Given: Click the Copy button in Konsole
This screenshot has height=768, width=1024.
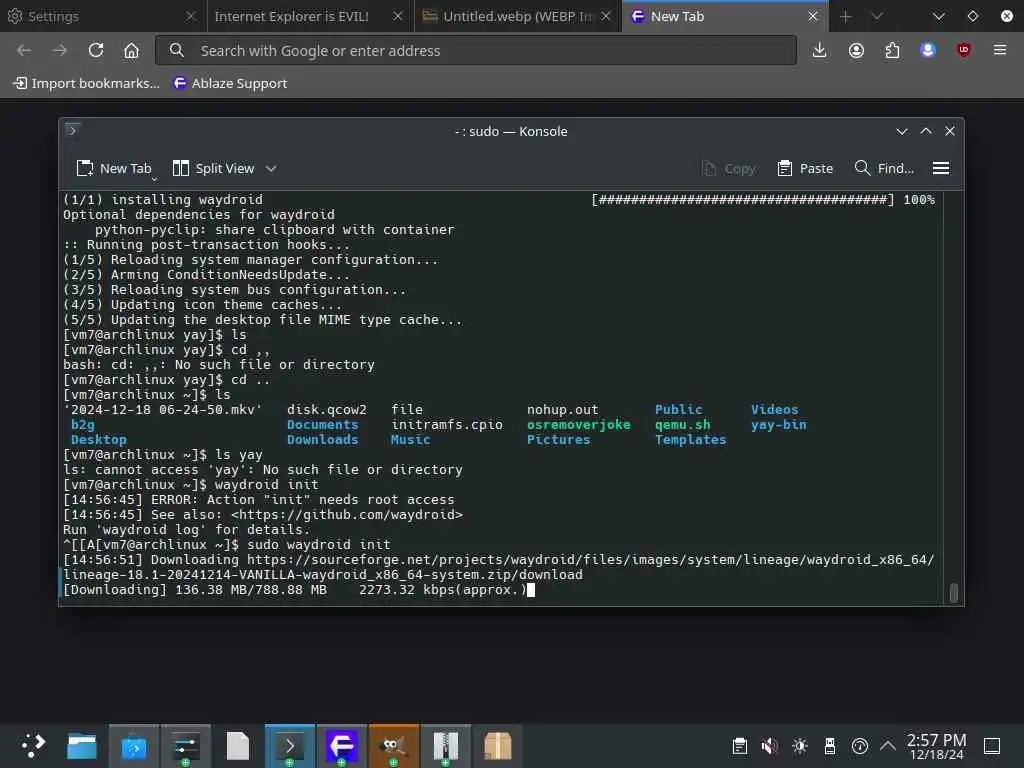Looking at the screenshot, I should (x=729, y=168).
